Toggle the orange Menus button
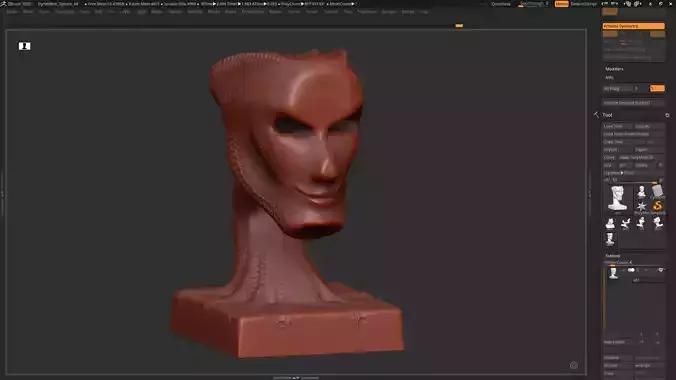Screen dimensions: 676x380 561,4
